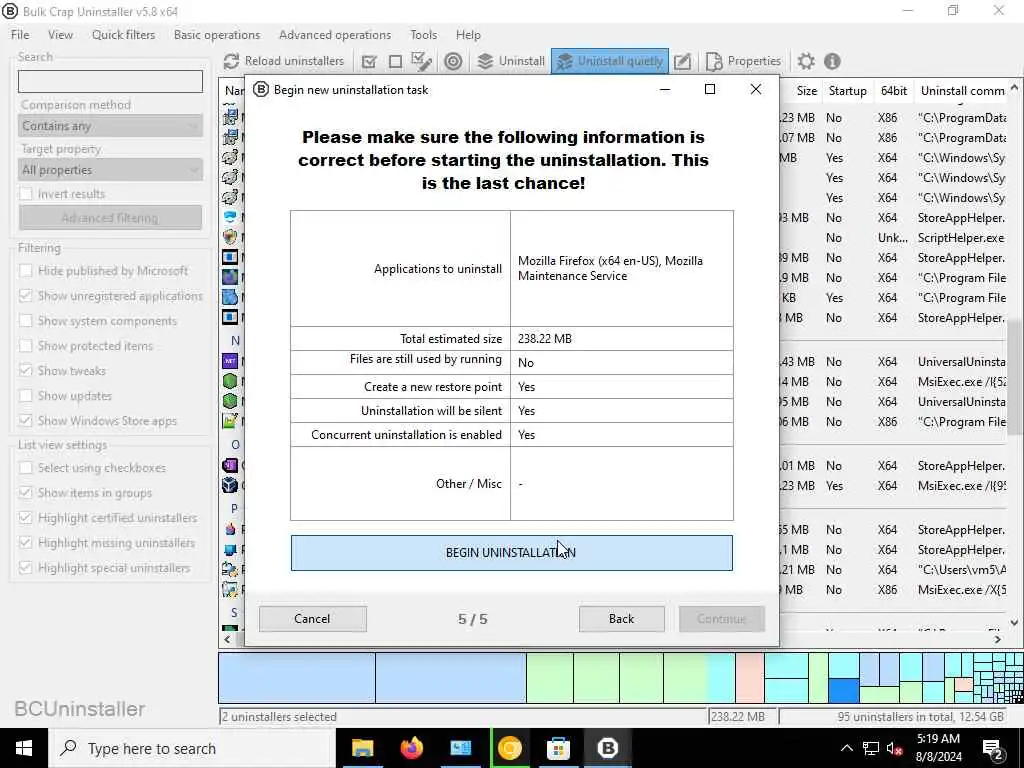This screenshot has width=1024, height=768.
Task: Open the Windows Start menu
Action: coord(24,748)
